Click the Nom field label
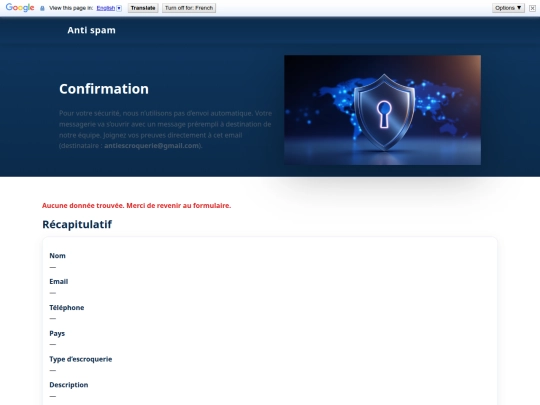The height and width of the screenshot is (405, 540). [57, 256]
